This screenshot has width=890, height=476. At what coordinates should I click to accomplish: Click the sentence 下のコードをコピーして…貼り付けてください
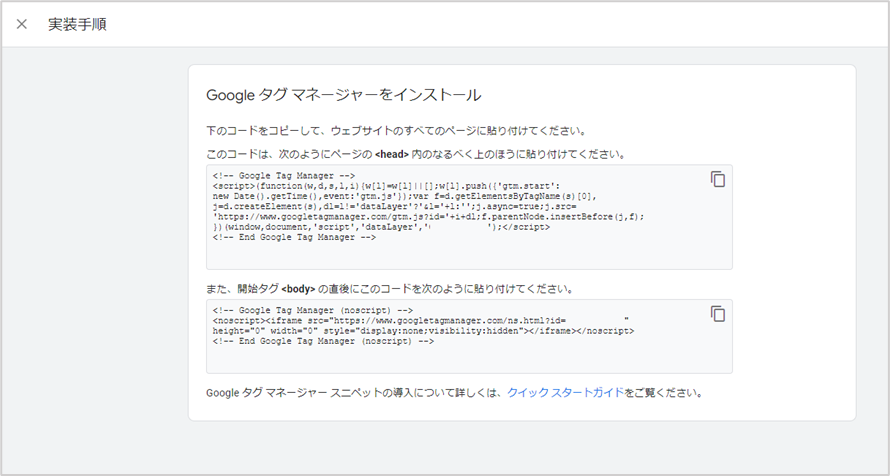pyautogui.click(x=396, y=131)
